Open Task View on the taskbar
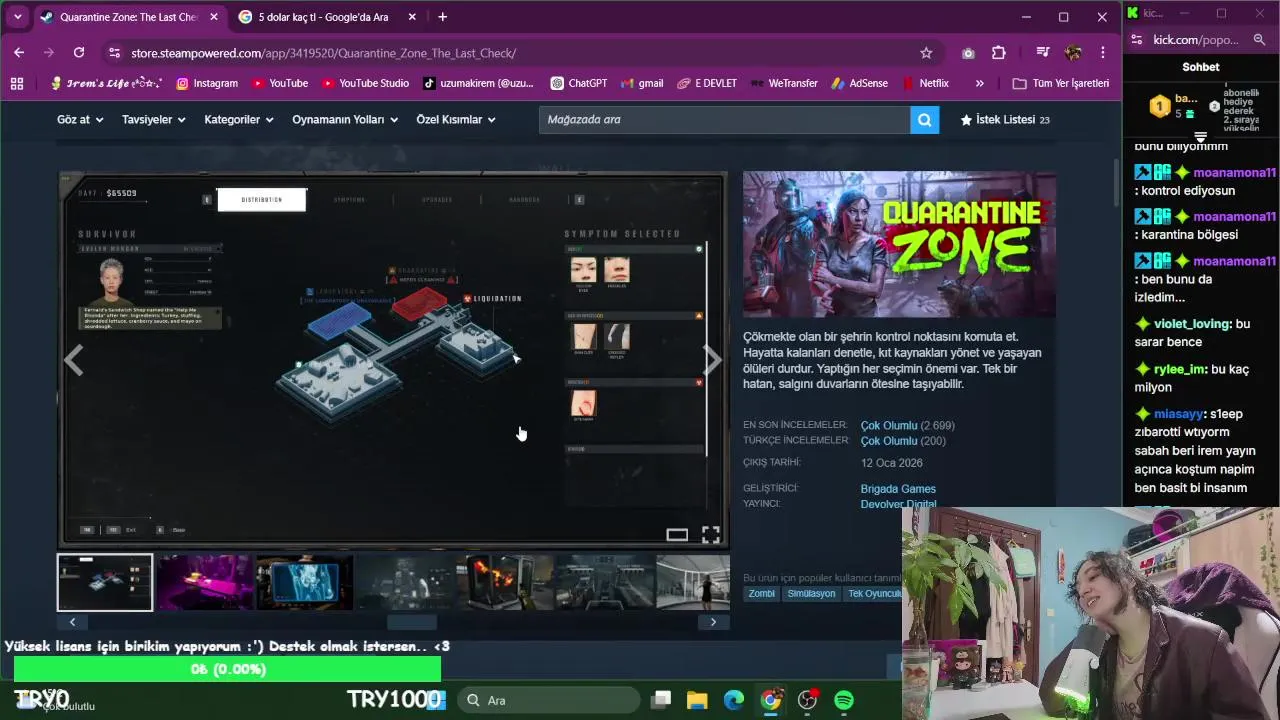1280x720 pixels. click(661, 700)
